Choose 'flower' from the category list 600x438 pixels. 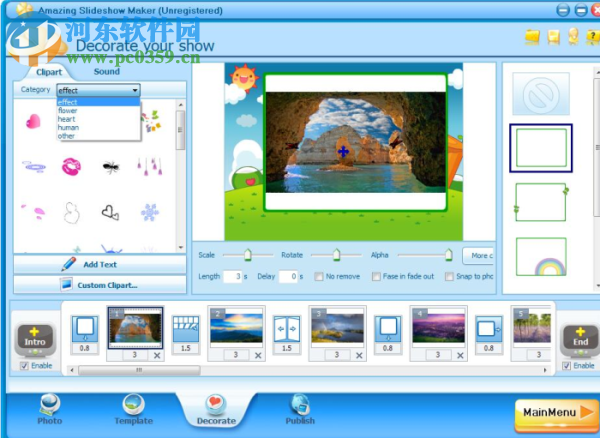pos(98,111)
